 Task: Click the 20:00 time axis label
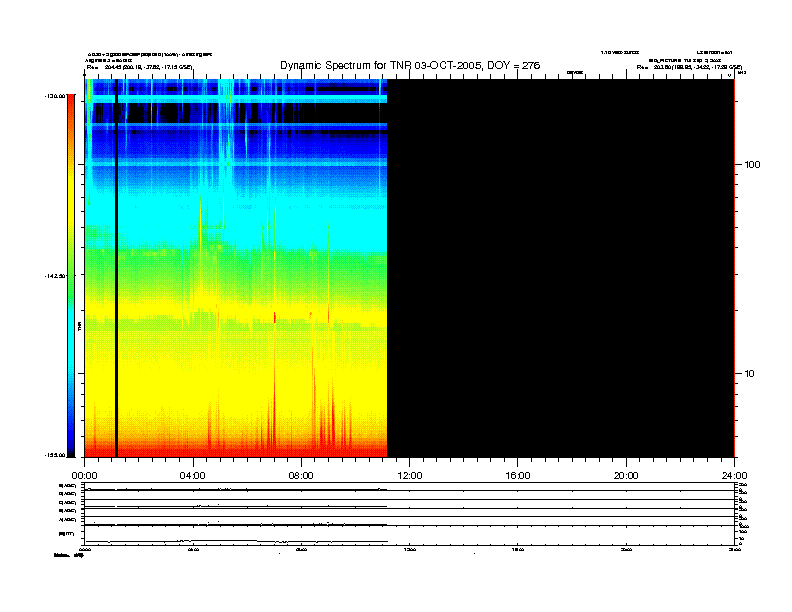point(626,476)
